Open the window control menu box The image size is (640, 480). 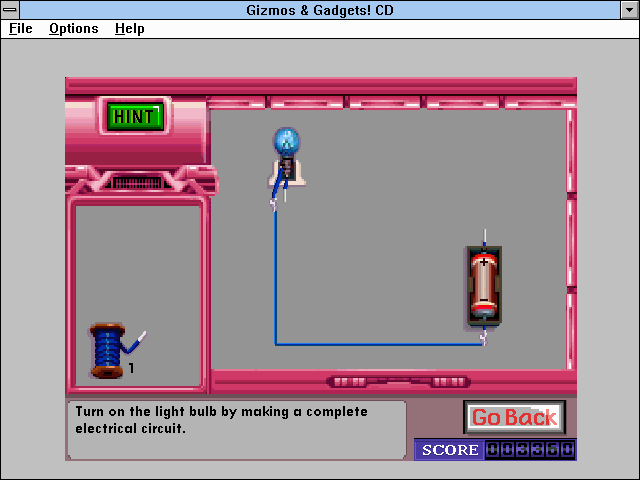tap(10, 10)
